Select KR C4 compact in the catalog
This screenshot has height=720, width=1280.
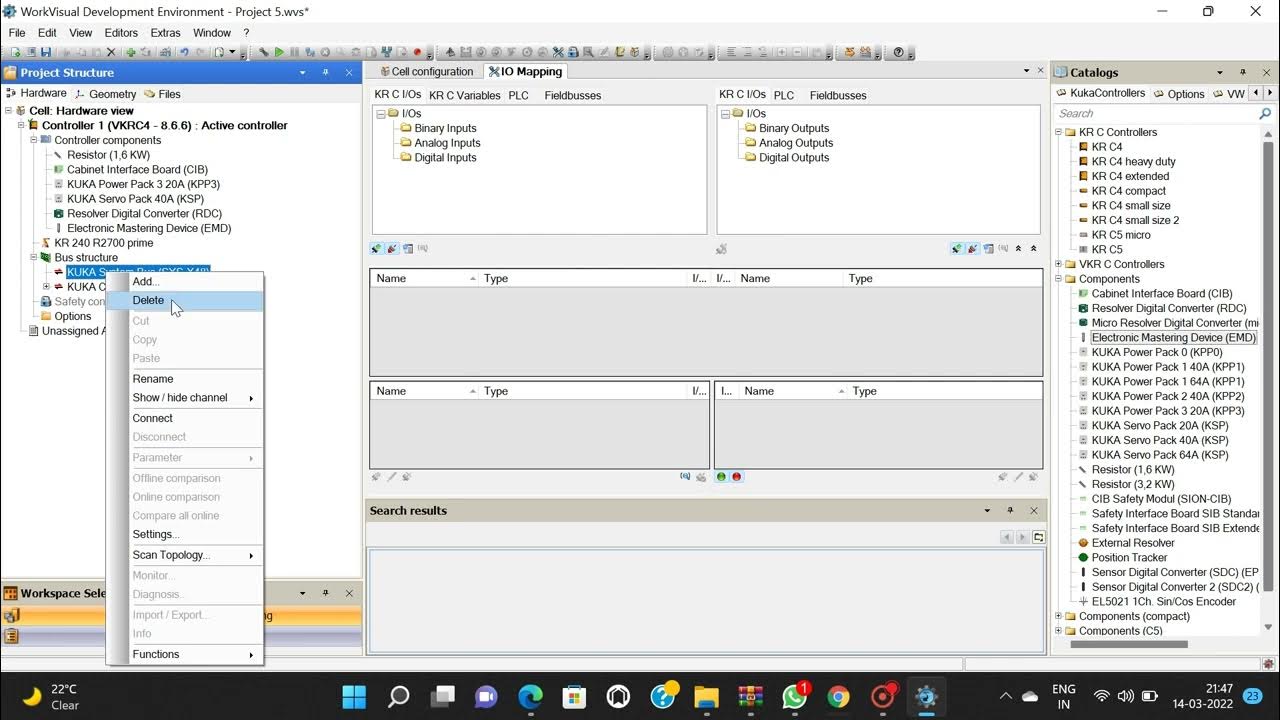pyautogui.click(x=1129, y=191)
